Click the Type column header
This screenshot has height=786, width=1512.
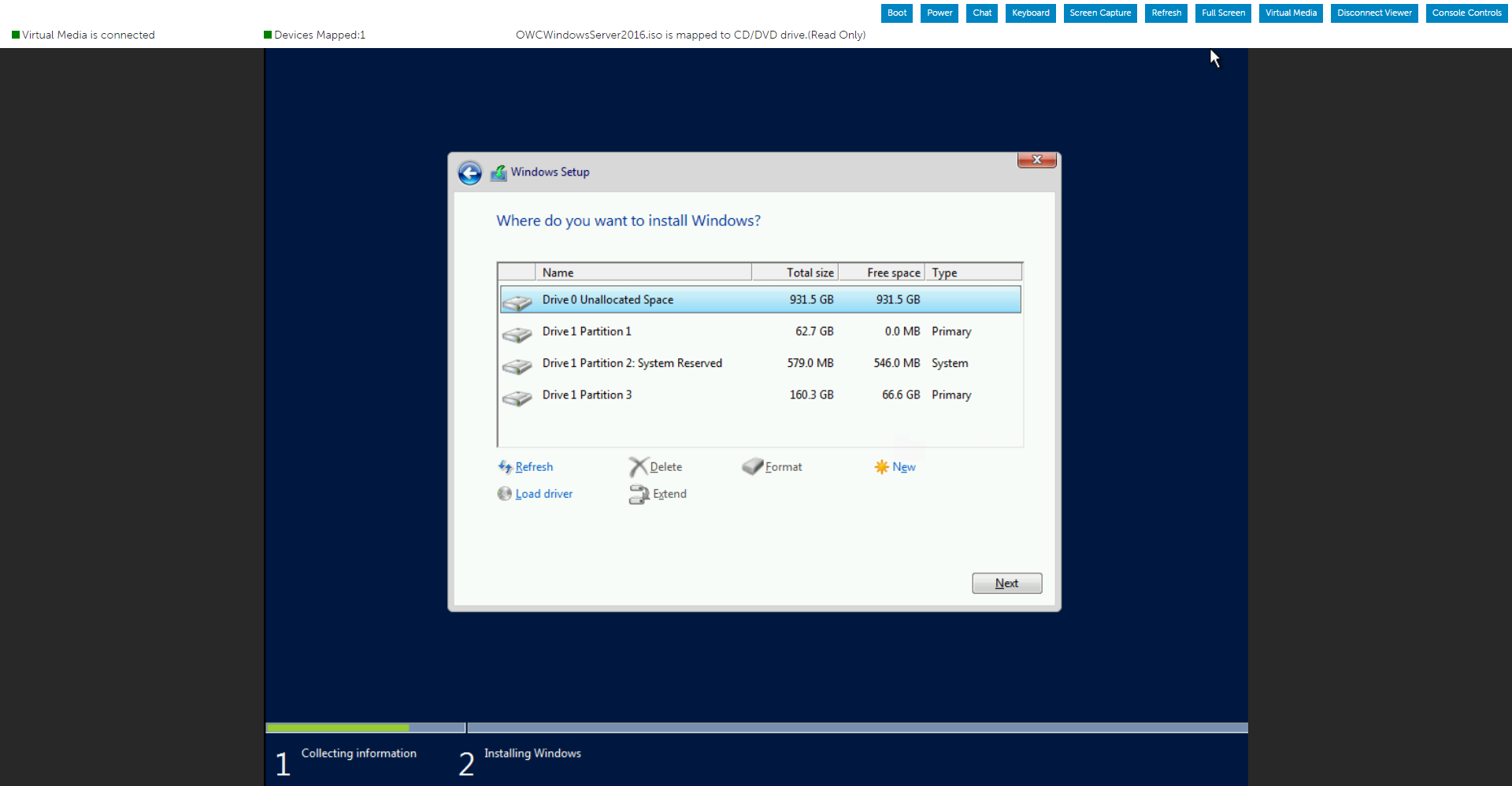point(973,273)
